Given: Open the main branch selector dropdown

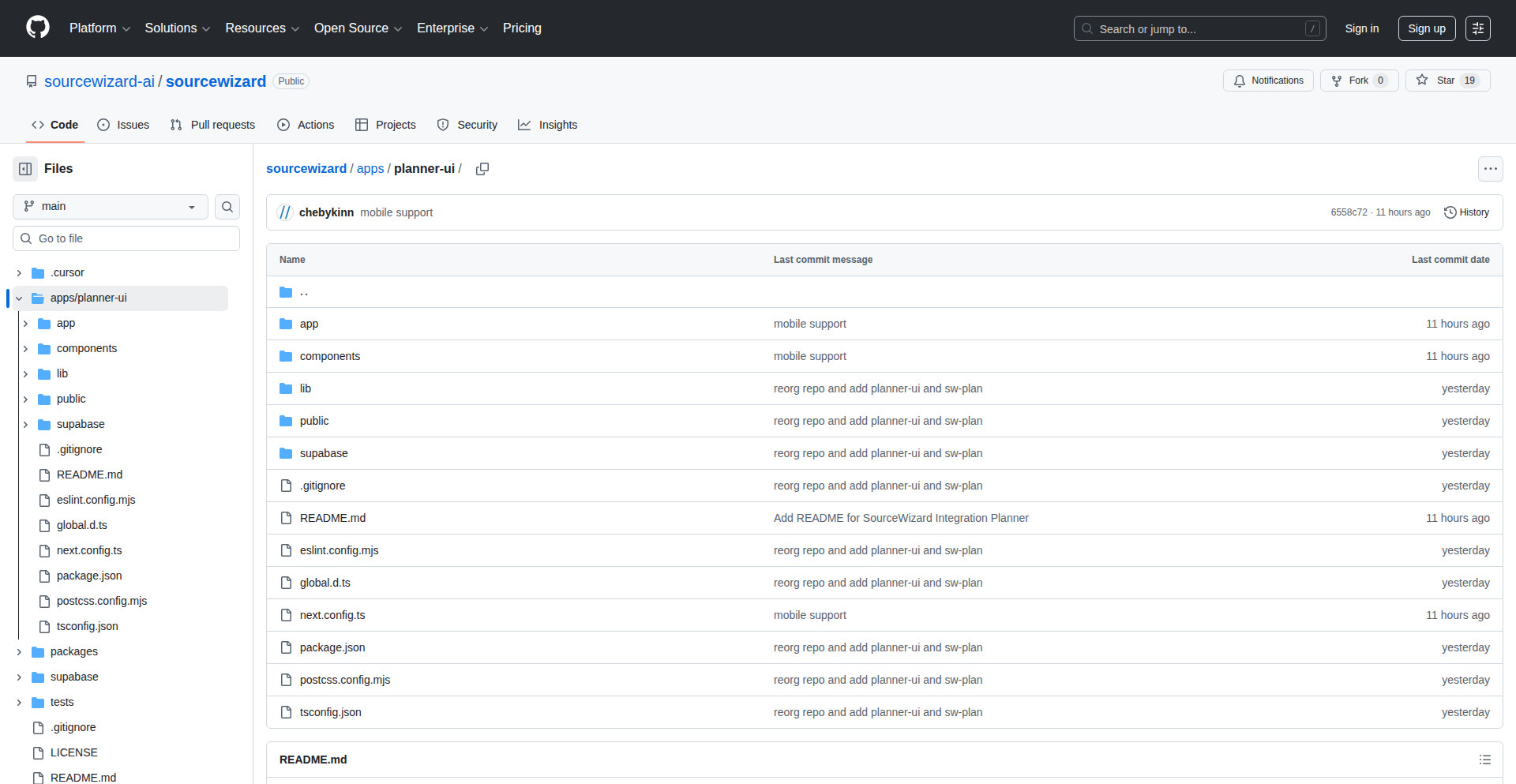Looking at the screenshot, I should tap(109, 206).
